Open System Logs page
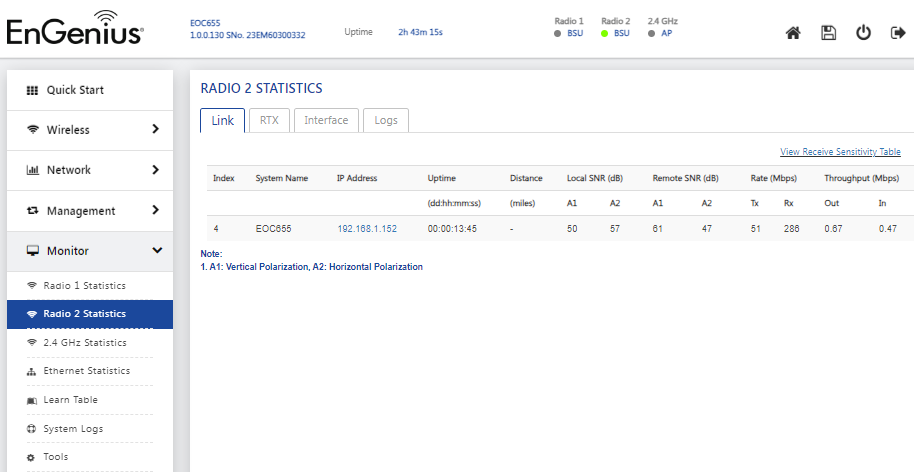This screenshot has height=472, width=914. point(90,429)
